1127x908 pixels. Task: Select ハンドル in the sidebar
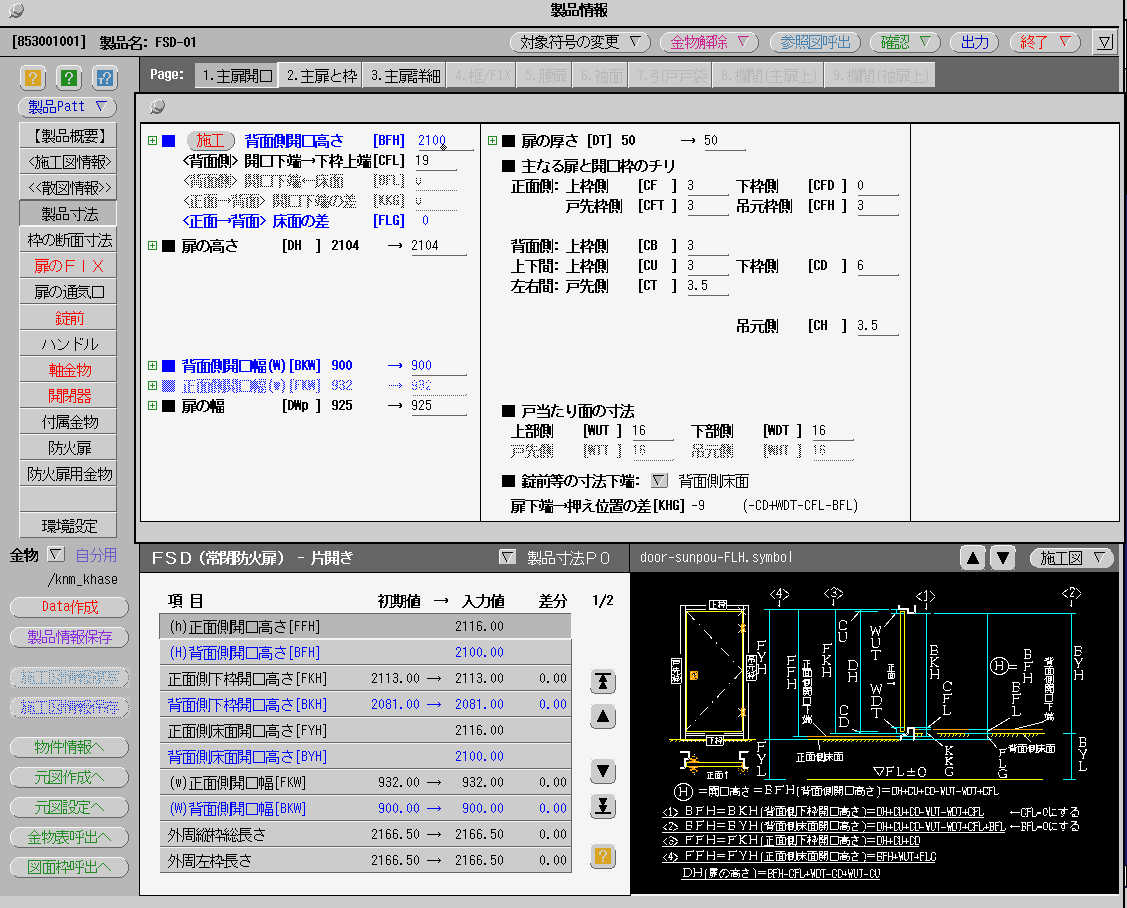point(69,344)
